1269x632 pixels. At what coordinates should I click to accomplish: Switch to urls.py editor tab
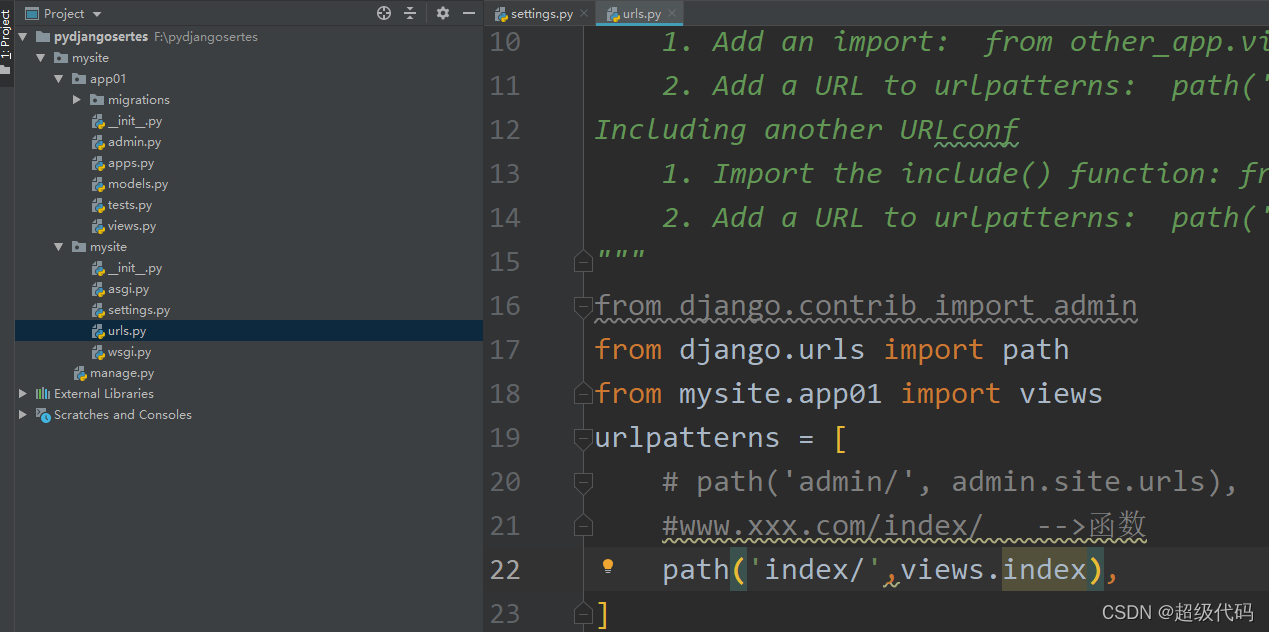tap(641, 14)
